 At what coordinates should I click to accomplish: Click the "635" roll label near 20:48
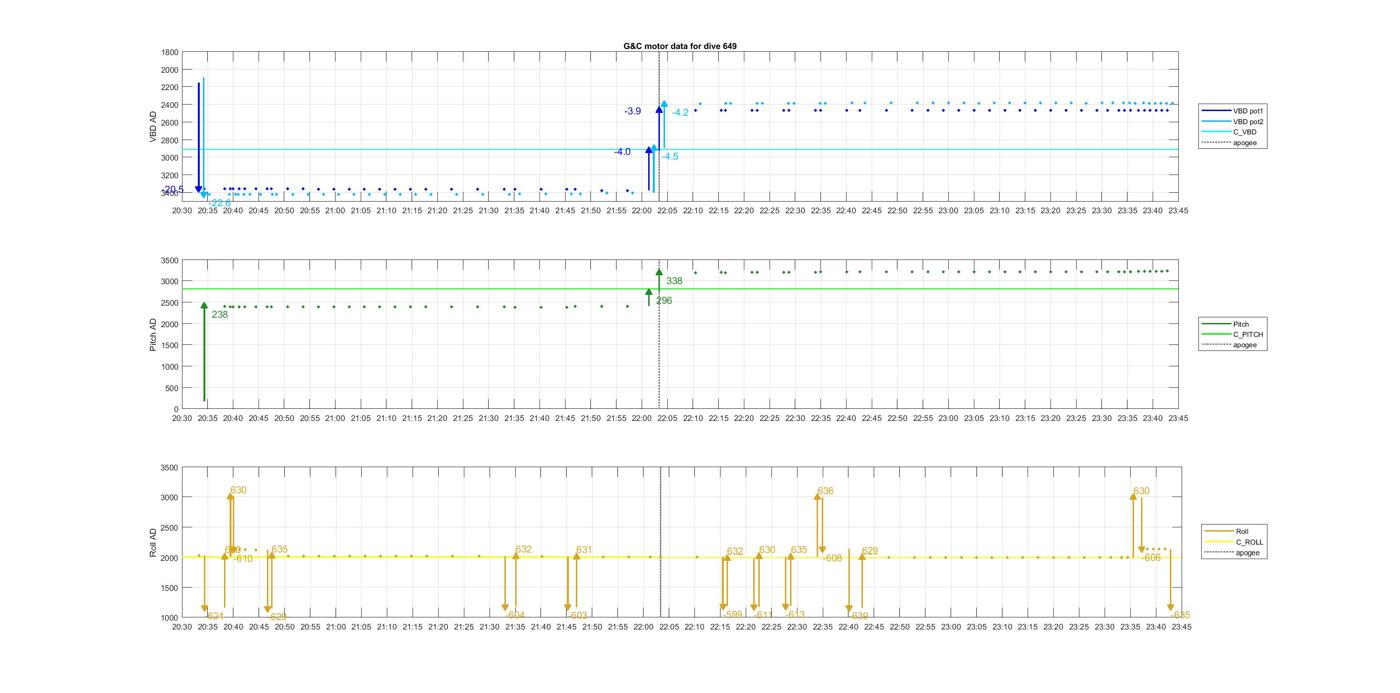click(280, 550)
